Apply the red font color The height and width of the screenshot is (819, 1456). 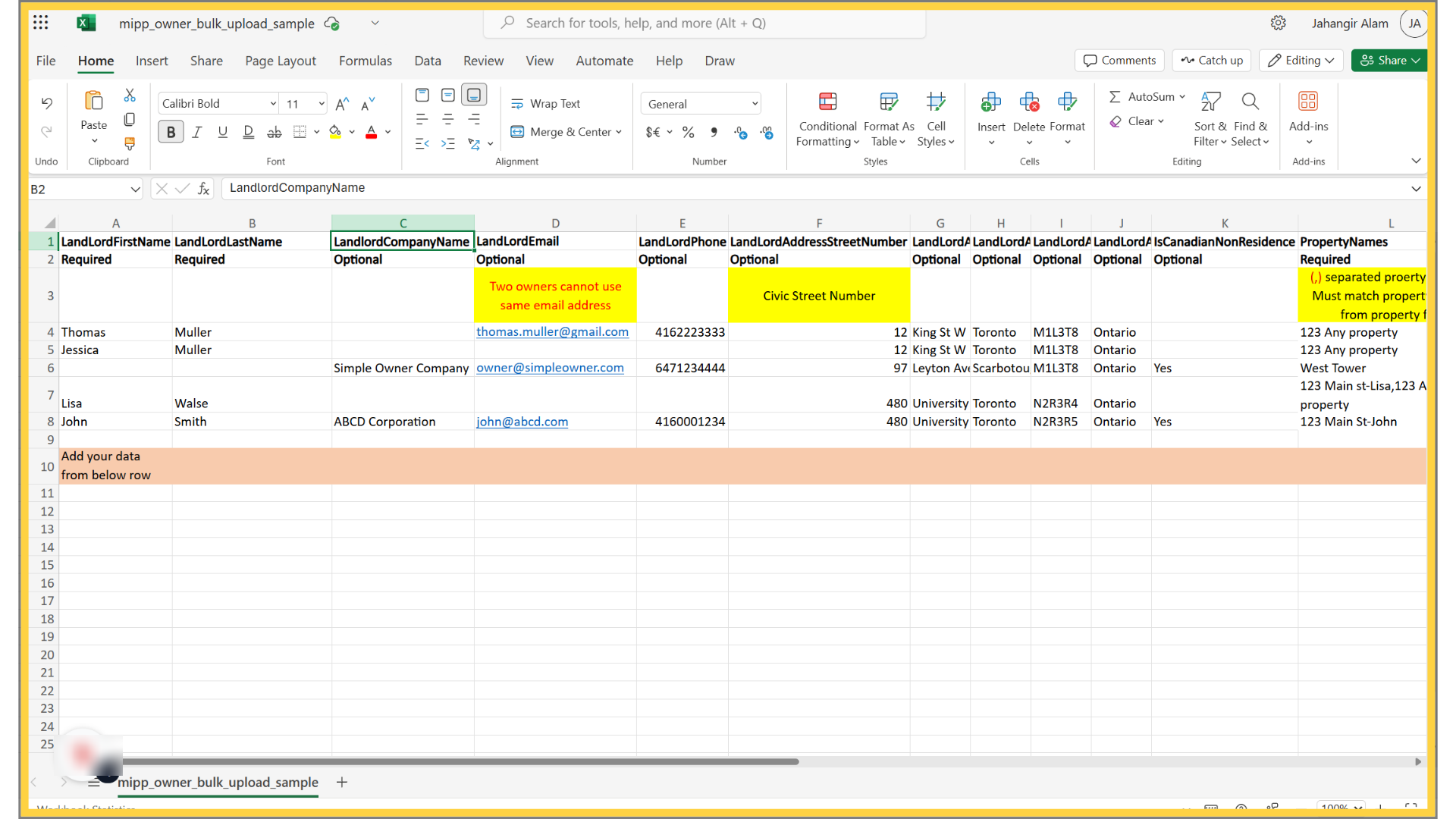point(372,133)
